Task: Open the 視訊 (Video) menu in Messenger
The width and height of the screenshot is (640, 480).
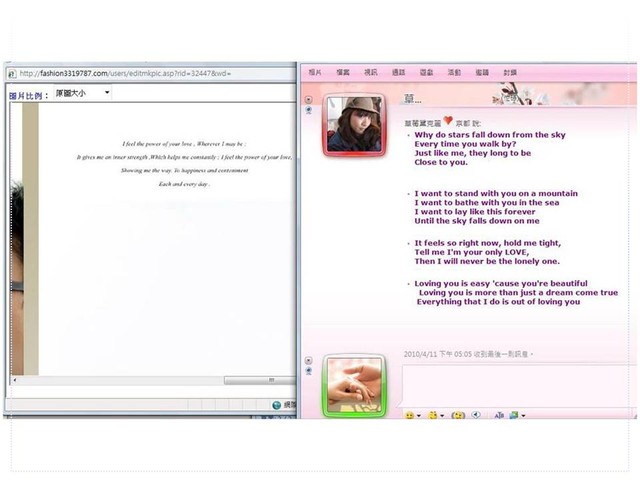Action: tap(371, 72)
